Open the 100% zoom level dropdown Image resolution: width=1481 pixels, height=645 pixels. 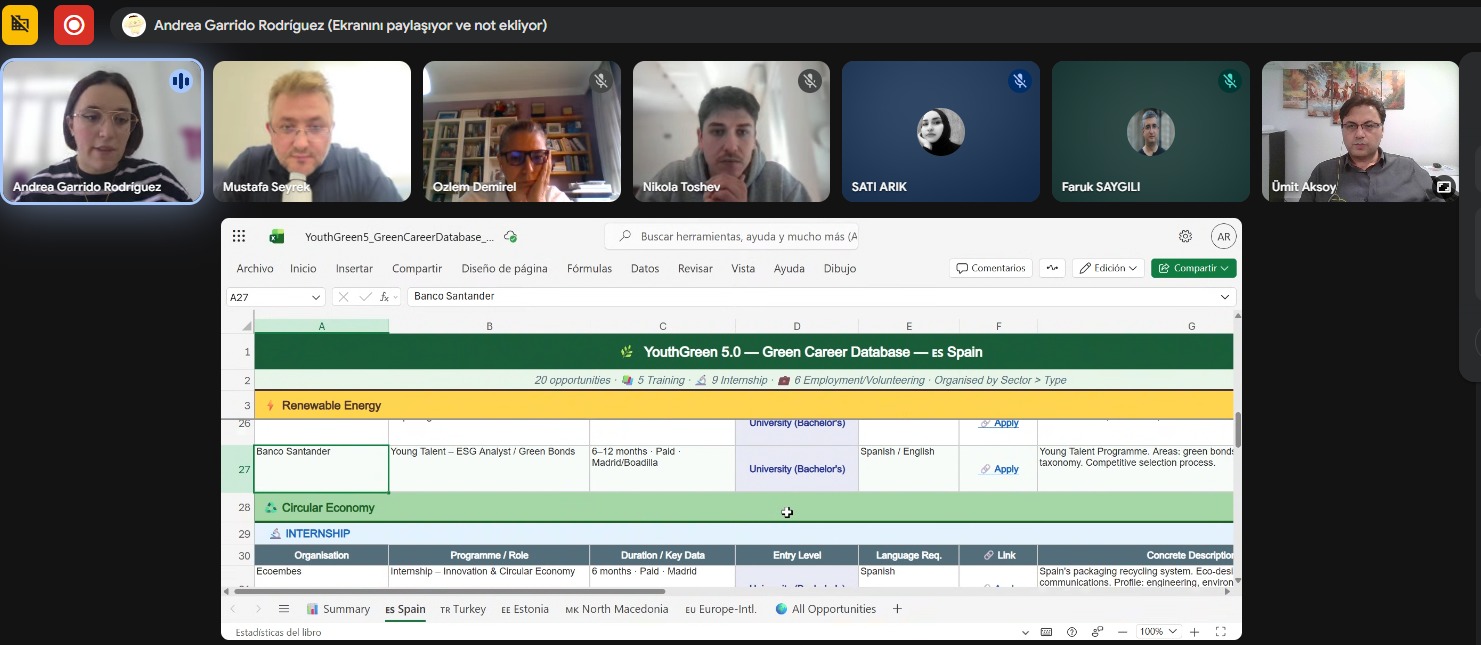[1158, 632]
